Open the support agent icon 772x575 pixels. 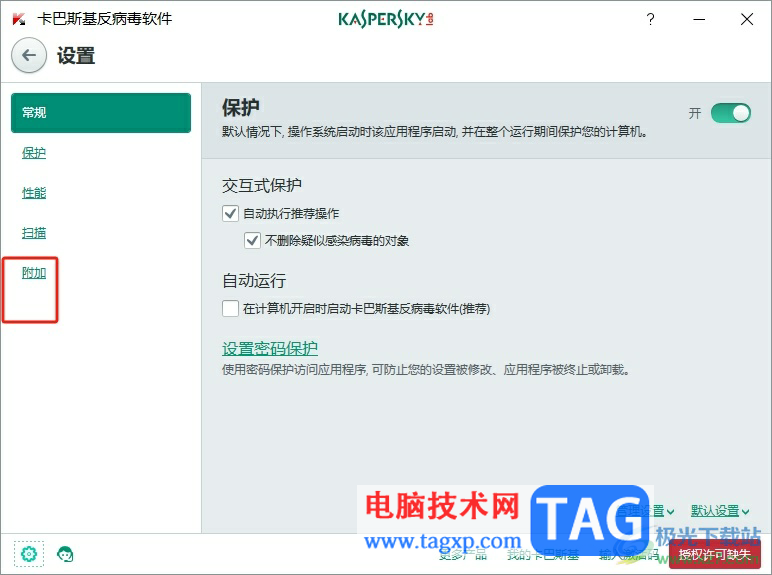coord(65,554)
